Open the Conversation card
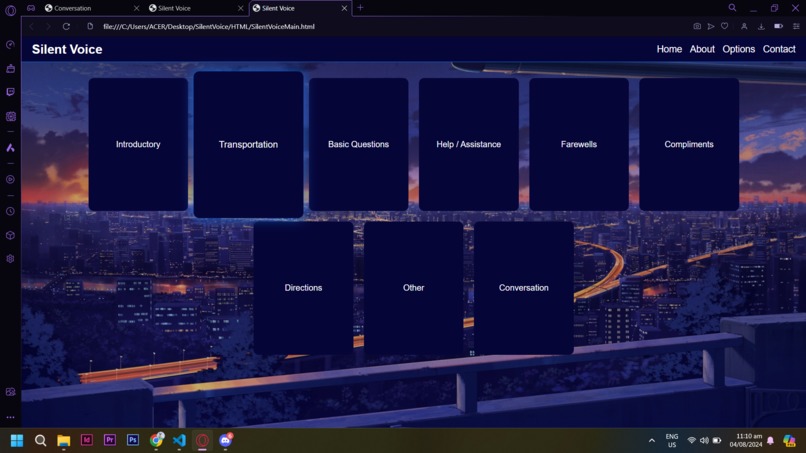Viewport: 806px width, 453px height. (524, 287)
